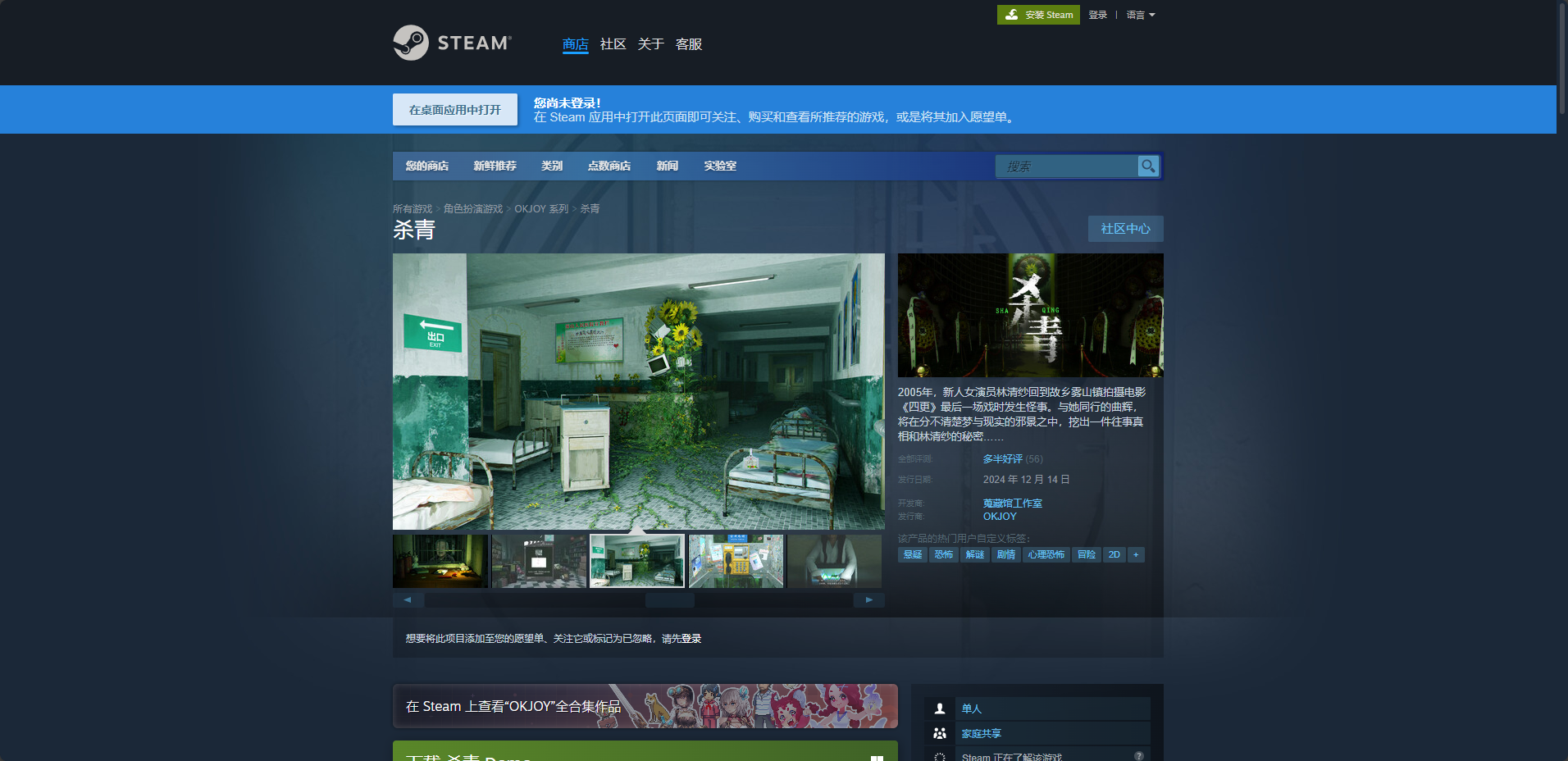Click the 所有游戏 breadcrumb
The width and height of the screenshot is (1568, 761).
[x=413, y=209]
